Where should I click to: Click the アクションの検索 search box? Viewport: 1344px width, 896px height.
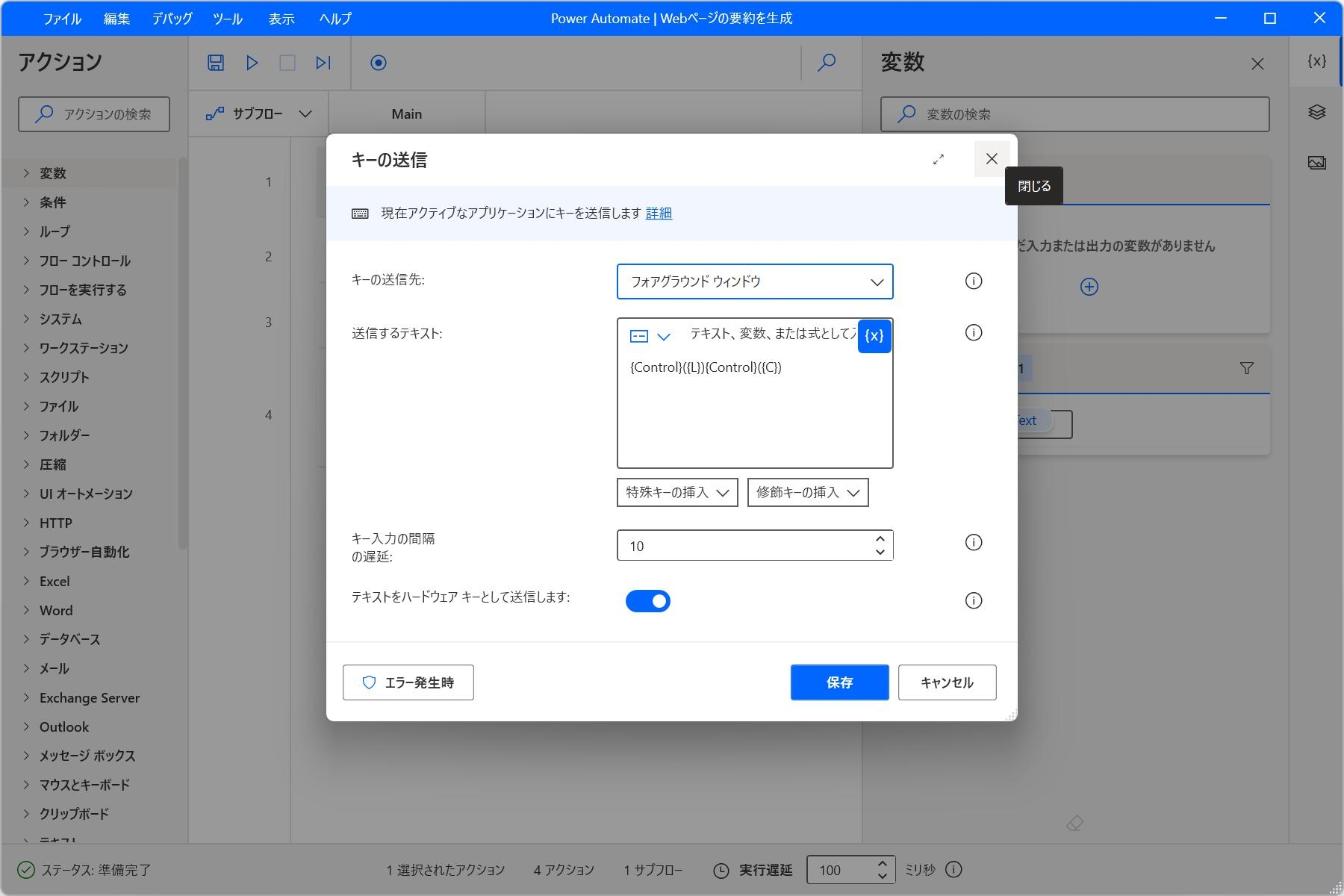coord(94,114)
